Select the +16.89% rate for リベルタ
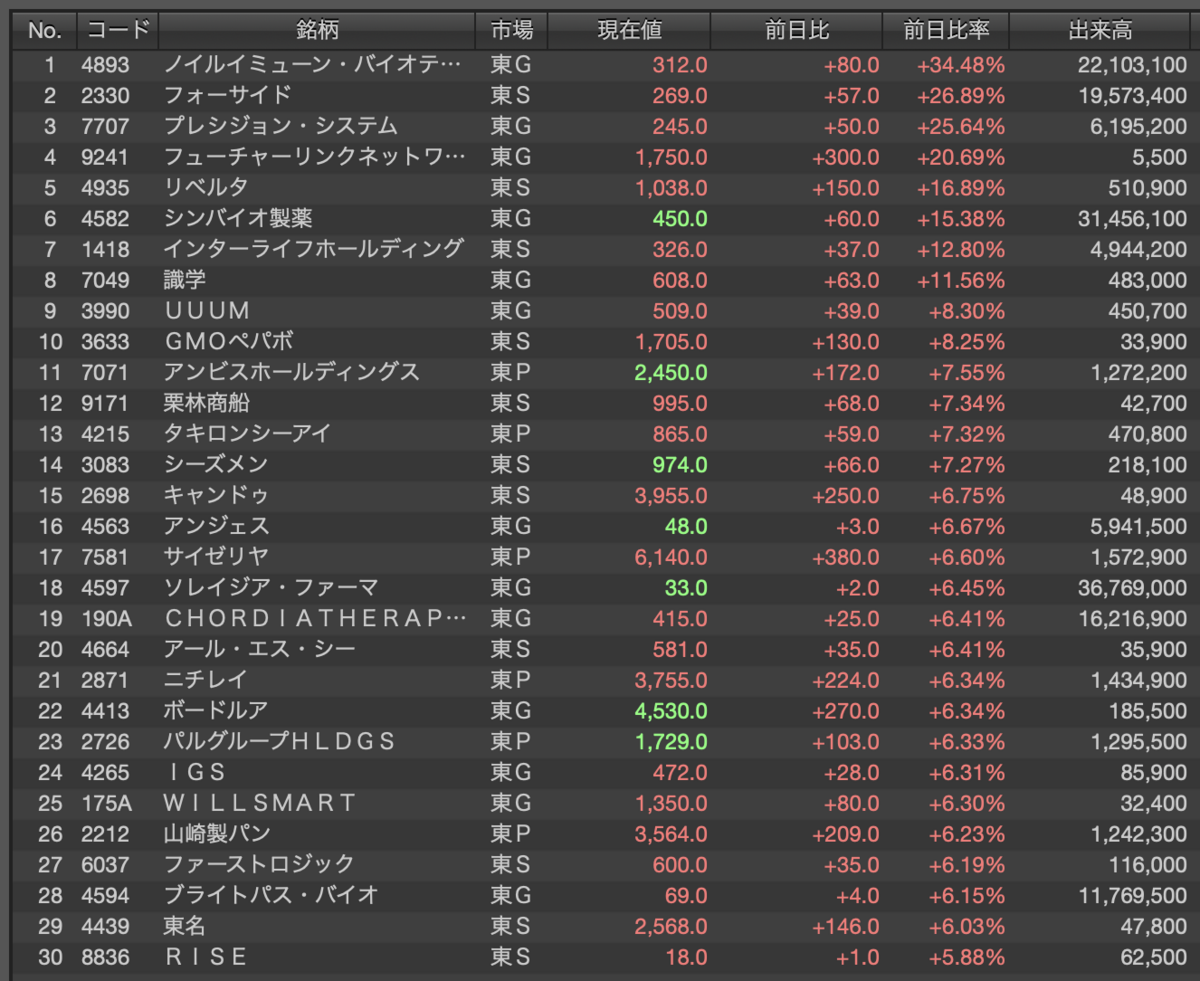The image size is (1200, 981). [x=961, y=188]
